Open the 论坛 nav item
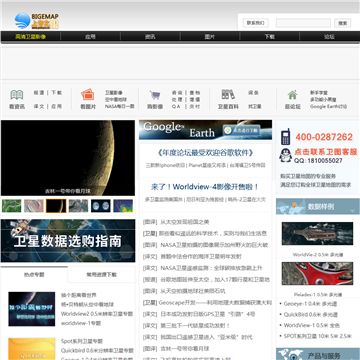This screenshot has height=360, width=360. (329, 37)
